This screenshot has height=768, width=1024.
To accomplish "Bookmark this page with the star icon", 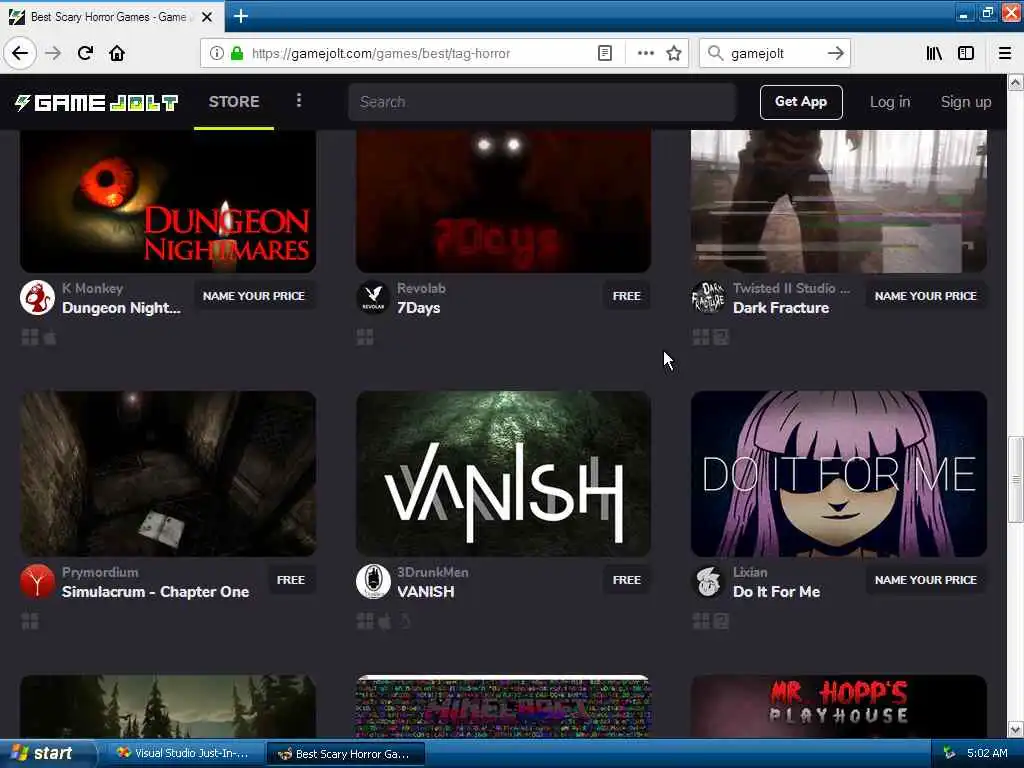I will coord(674,53).
